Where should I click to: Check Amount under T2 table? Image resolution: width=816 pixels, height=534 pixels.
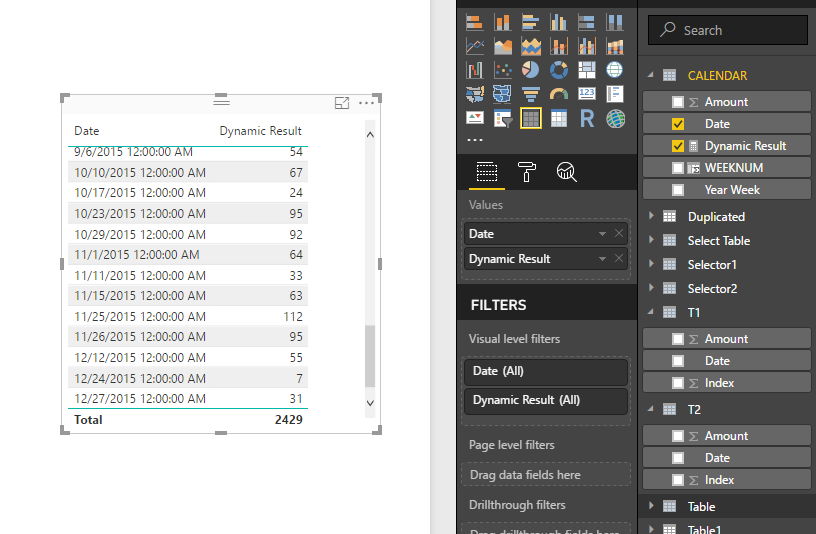click(678, 436)
